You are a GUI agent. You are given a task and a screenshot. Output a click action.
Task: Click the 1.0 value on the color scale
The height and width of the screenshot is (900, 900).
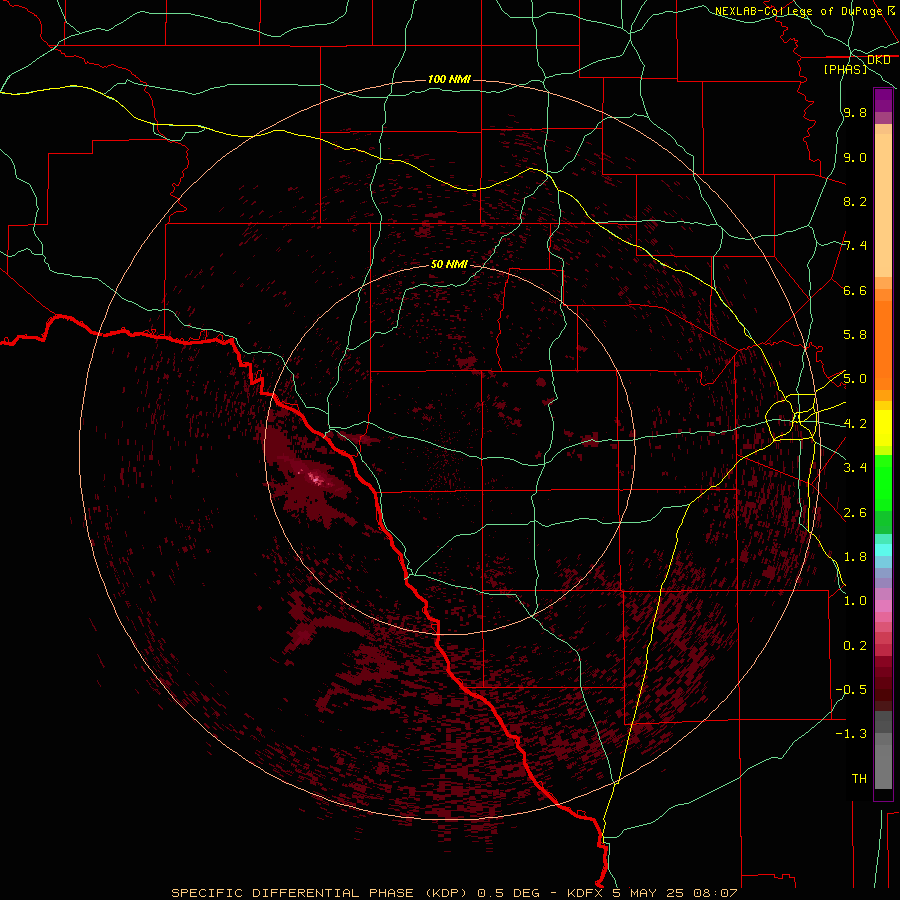pyautogui.click(x=855, y=601)
